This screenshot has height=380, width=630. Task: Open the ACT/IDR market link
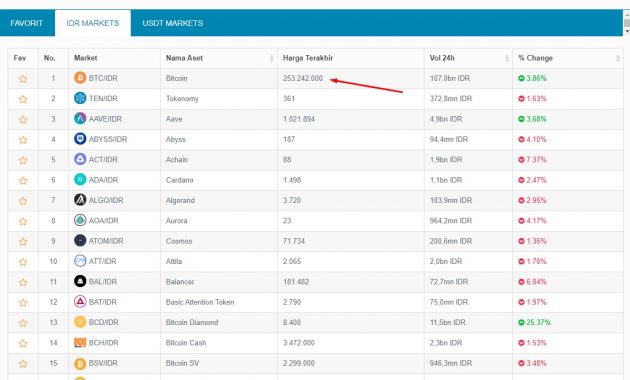[x=103, y=159]
